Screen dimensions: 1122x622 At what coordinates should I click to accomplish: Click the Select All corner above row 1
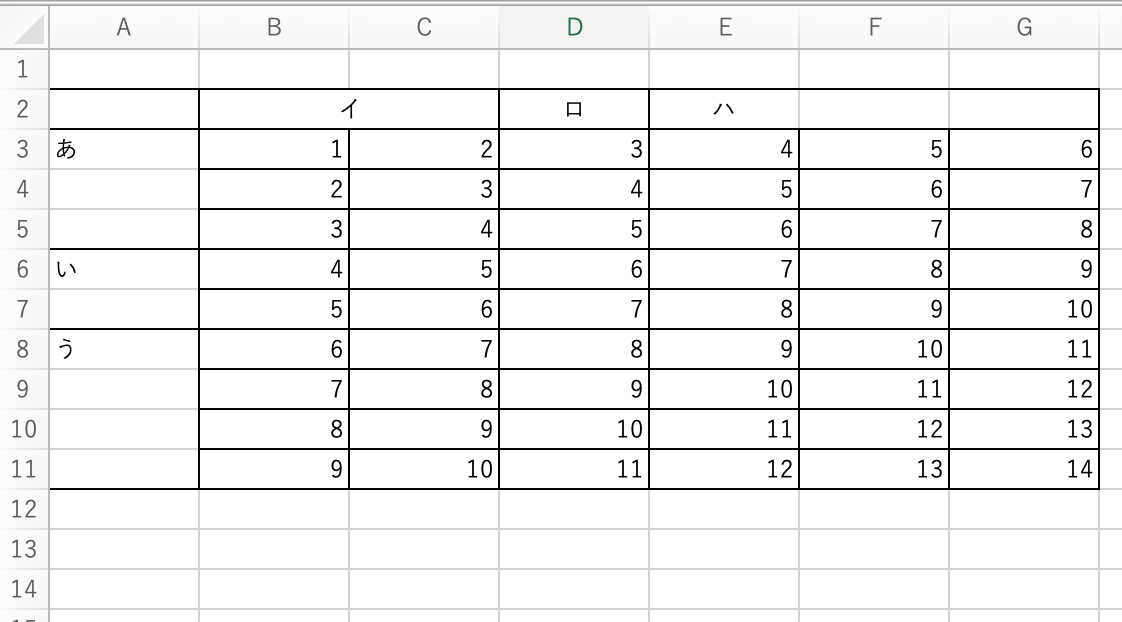22,27
